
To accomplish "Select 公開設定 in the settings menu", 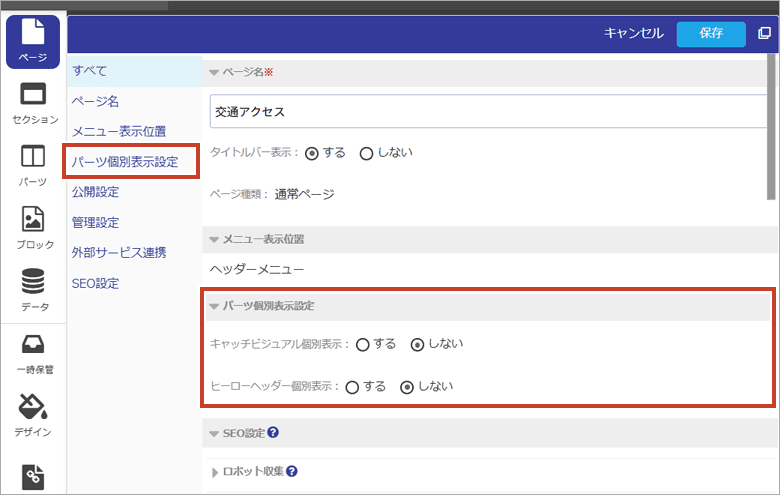I will click(96, 192).
